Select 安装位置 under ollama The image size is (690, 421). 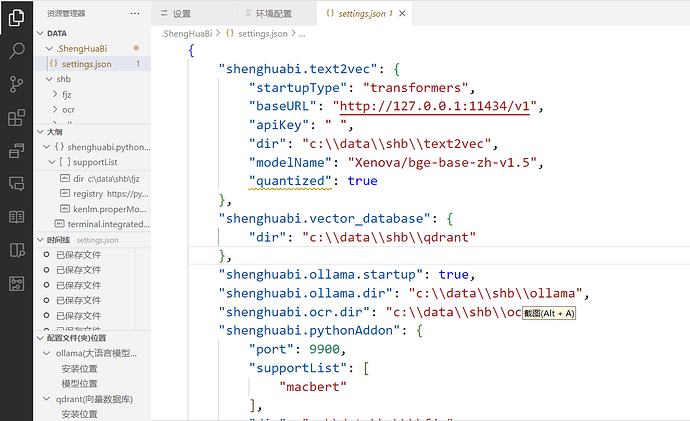point(80,369)
